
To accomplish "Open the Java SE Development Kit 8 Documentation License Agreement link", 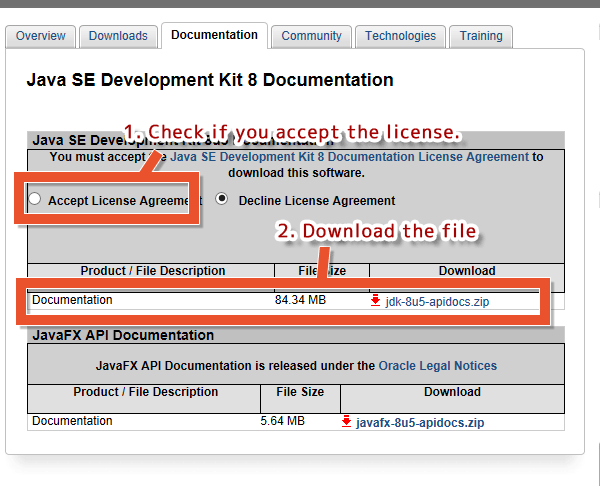I will (350, 157).
